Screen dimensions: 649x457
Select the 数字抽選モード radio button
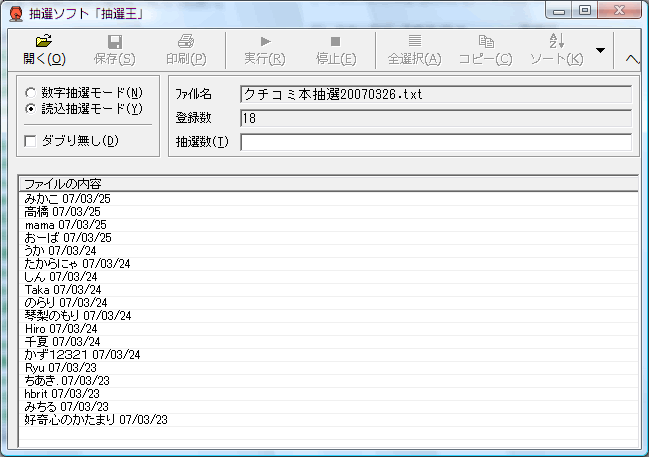[x=31, y=93]
